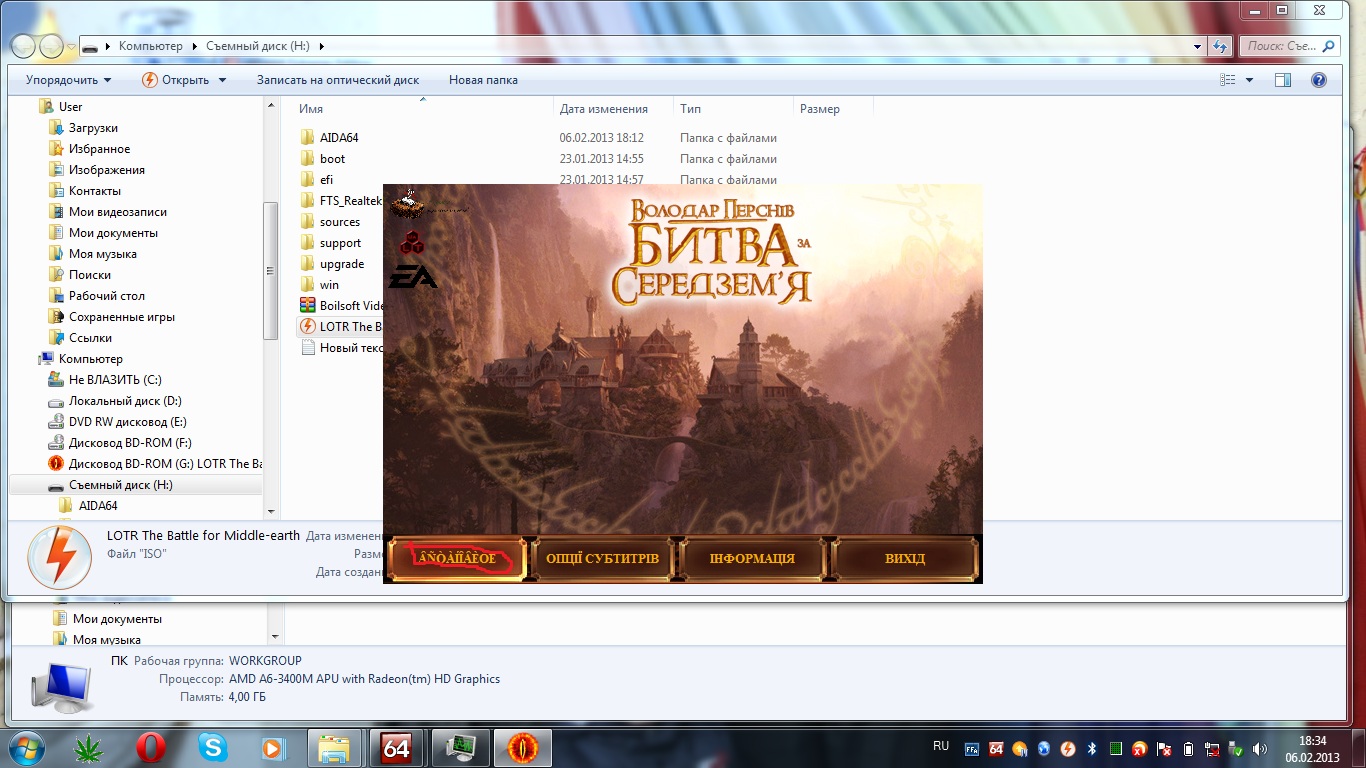This screenshot has width=1366, height=768.
Task: Open the green leaf taskbar app
Action: 90,747
